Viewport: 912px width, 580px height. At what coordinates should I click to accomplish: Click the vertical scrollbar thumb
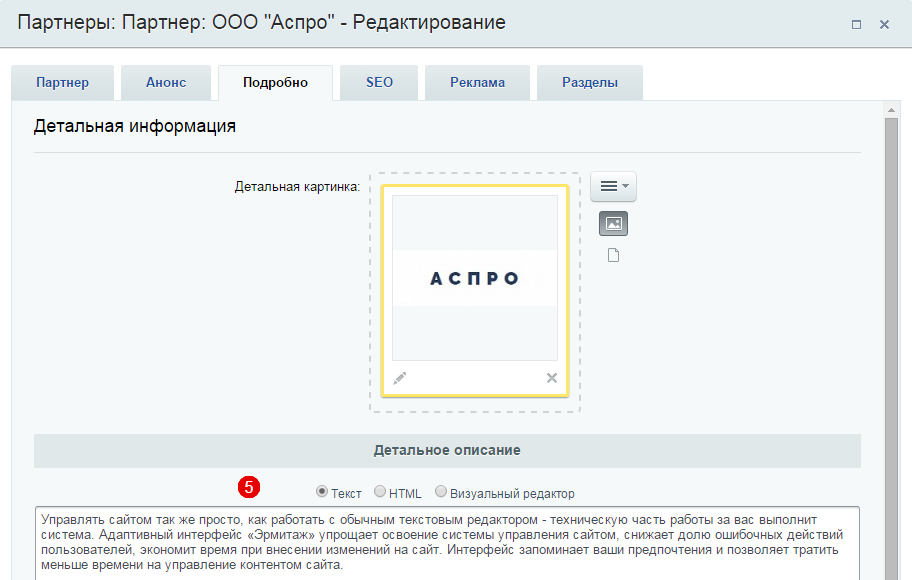(x=892, y=349)
